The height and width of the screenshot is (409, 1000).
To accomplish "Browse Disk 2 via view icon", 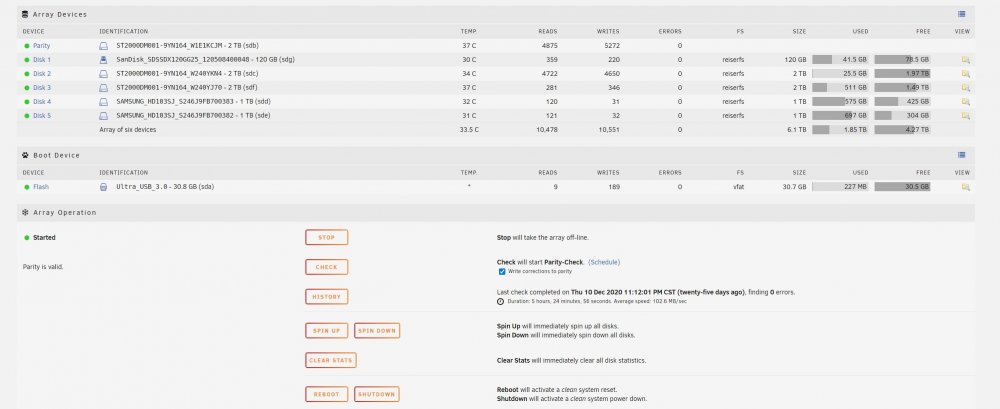I will tap(966, 74).
